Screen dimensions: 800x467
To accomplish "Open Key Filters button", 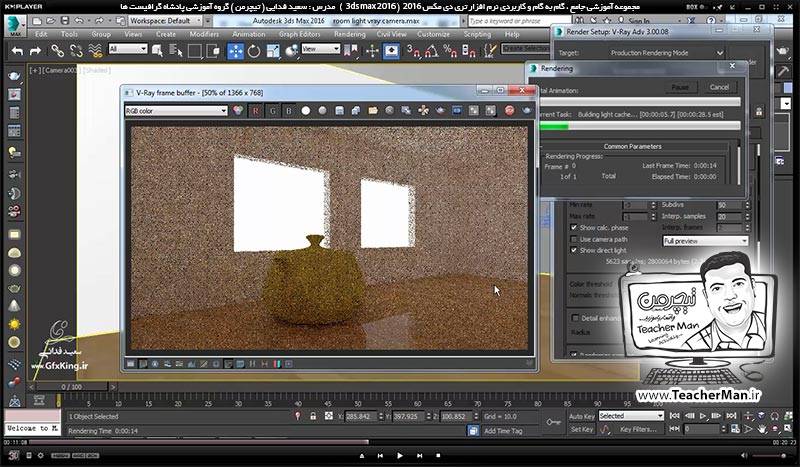I will tap(638, 429).
